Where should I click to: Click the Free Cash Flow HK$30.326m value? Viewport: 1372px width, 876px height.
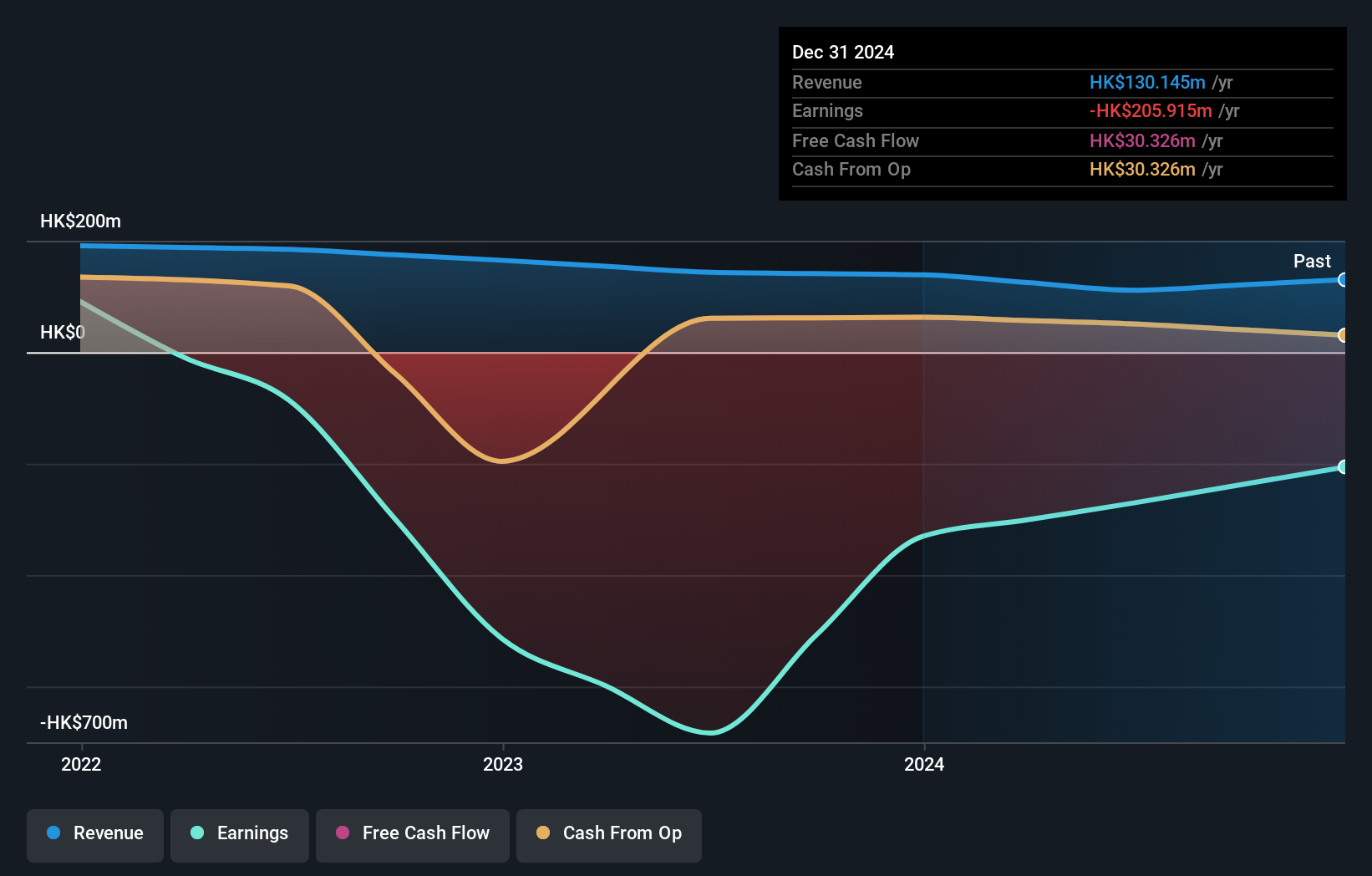click(1142, 140)
